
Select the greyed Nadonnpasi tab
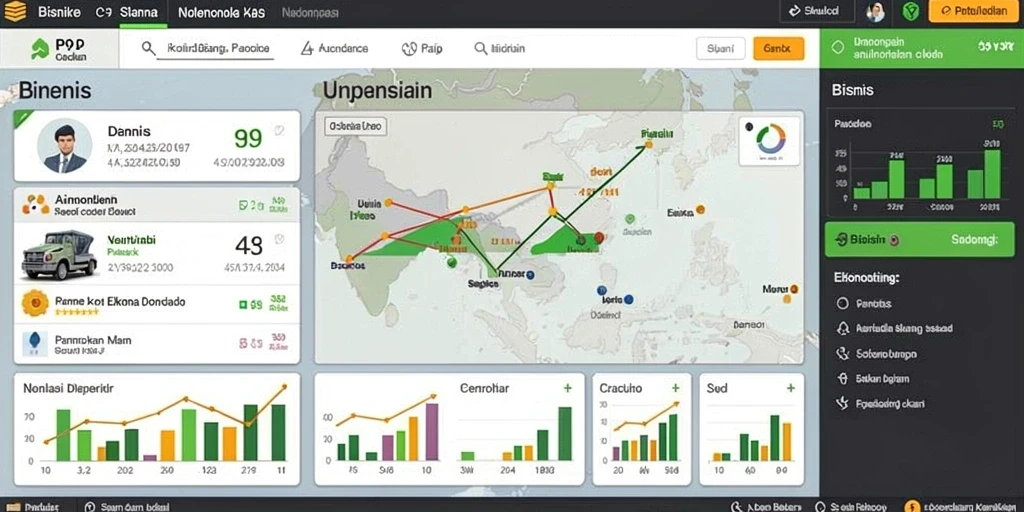pyautogui.click(x=310, y=12)
